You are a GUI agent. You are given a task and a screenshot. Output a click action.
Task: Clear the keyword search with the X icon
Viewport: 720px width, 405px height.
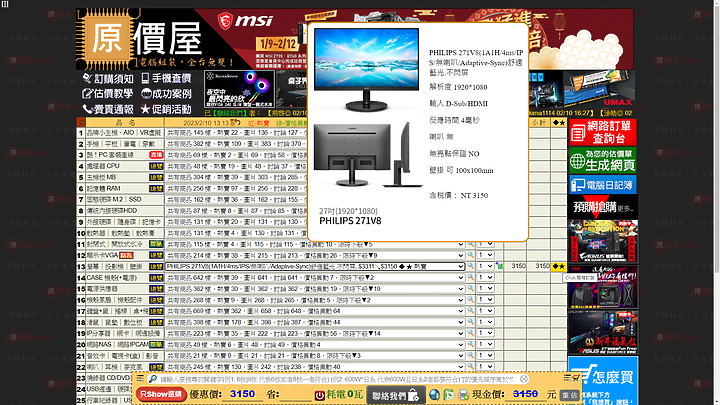pyautogui.click(x=524, y=379)
